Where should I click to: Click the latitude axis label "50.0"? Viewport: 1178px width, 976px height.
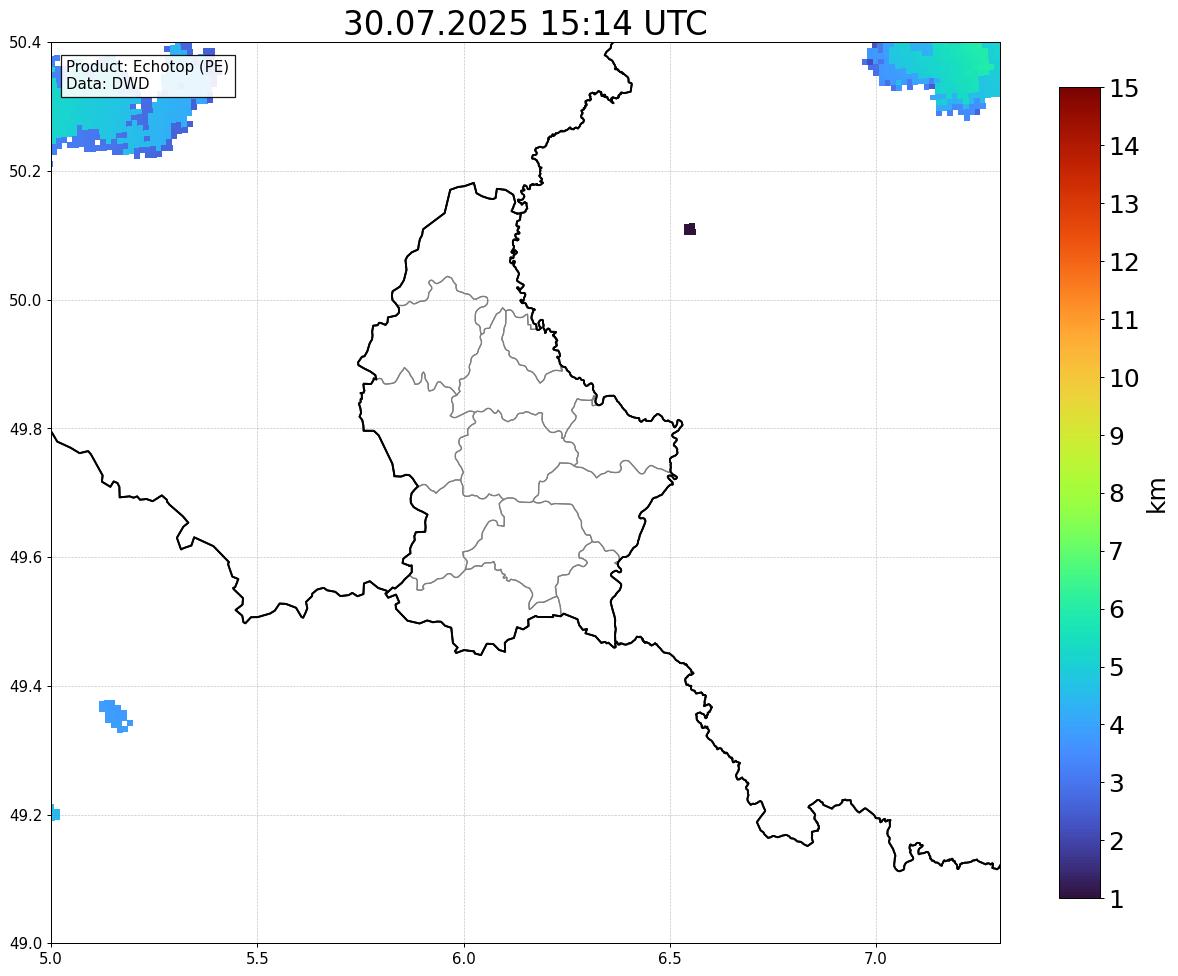(25, 301)
